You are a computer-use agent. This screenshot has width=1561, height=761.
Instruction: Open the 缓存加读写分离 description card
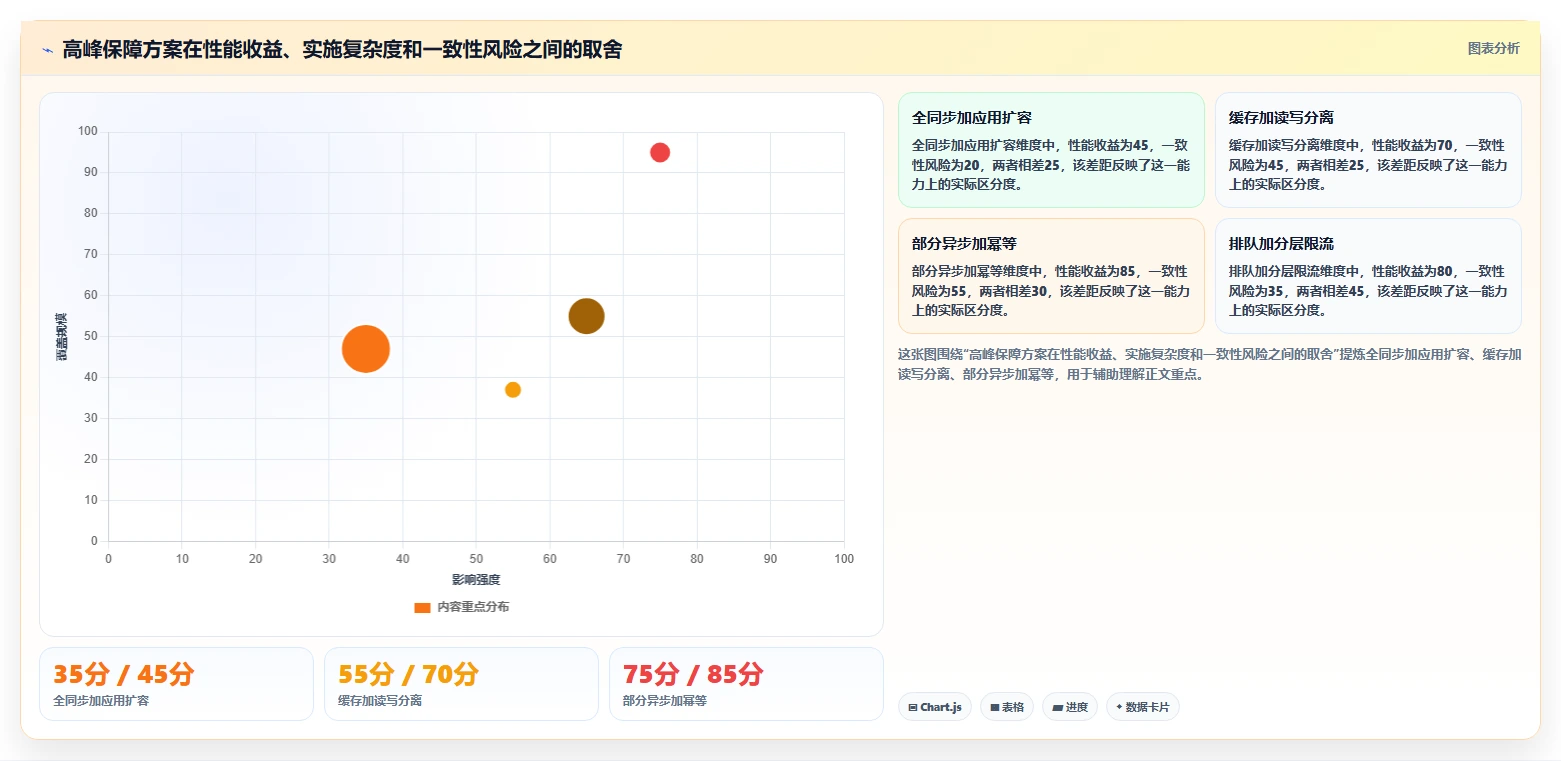pyautogui.click(x=1368, y=150)
